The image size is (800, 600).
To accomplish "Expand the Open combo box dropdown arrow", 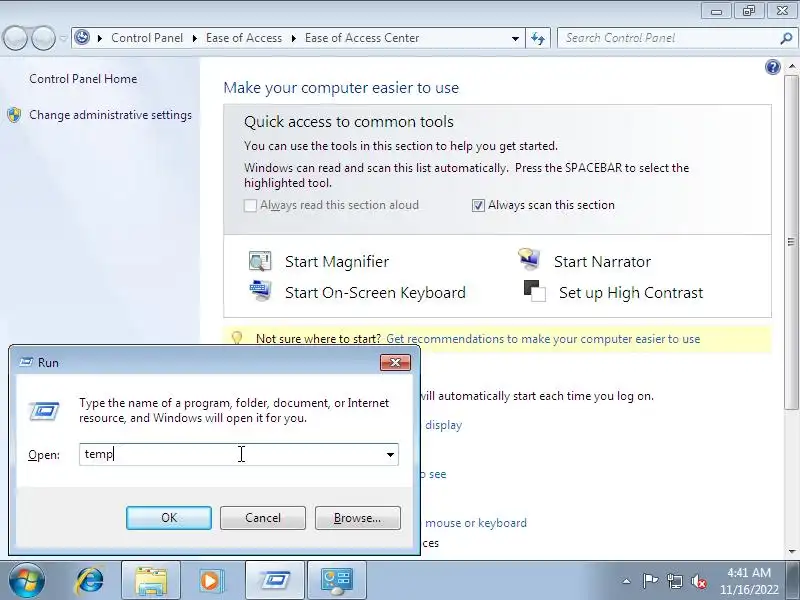I will 390,455.
